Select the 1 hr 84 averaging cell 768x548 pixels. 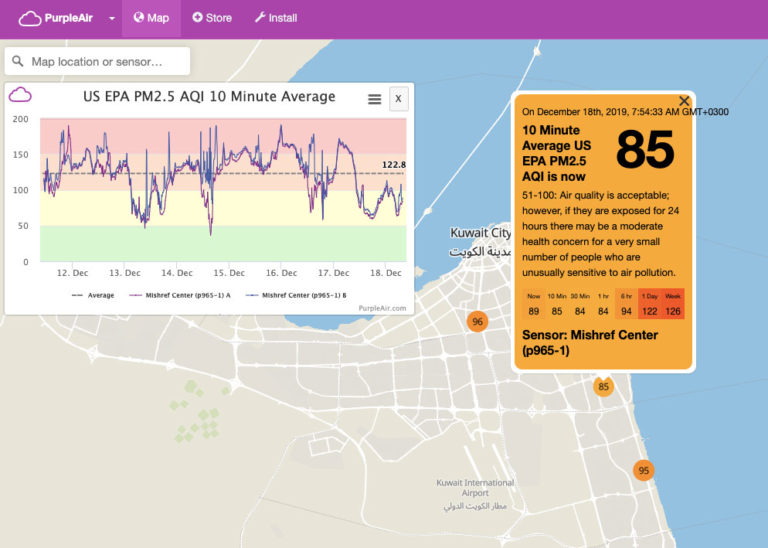coord(603,304)
